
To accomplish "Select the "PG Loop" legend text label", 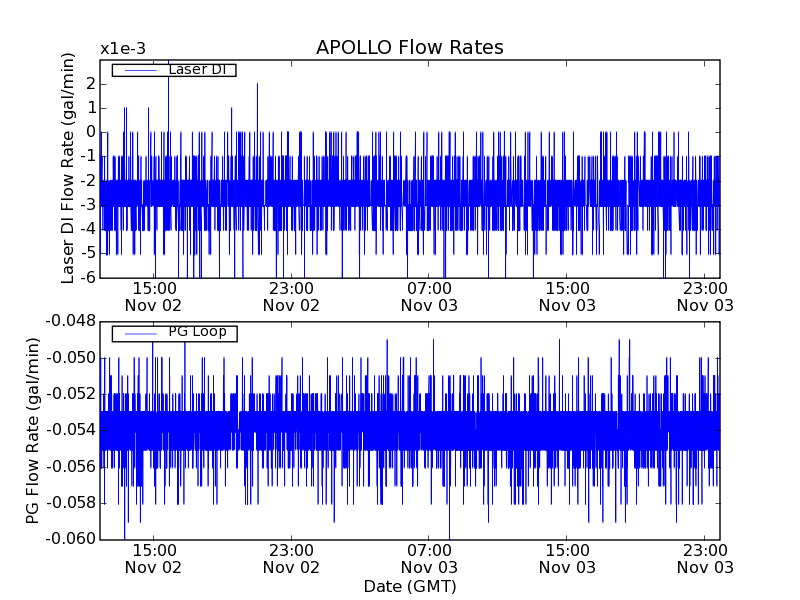I will click(197, 332).
